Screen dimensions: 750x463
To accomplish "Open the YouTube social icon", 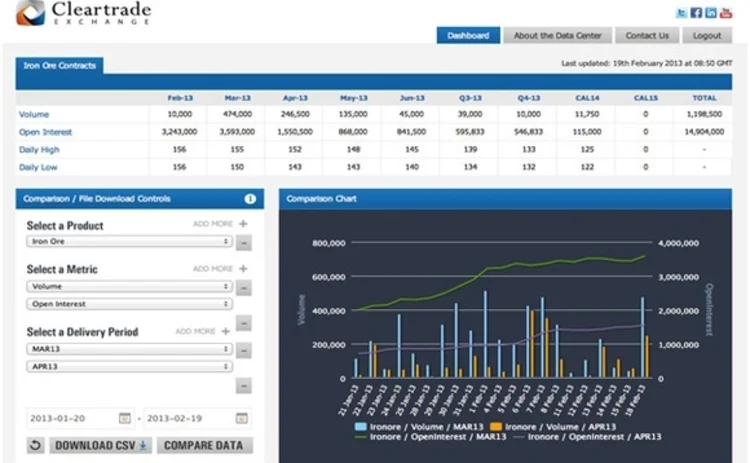I will click(x=726, y=13).
